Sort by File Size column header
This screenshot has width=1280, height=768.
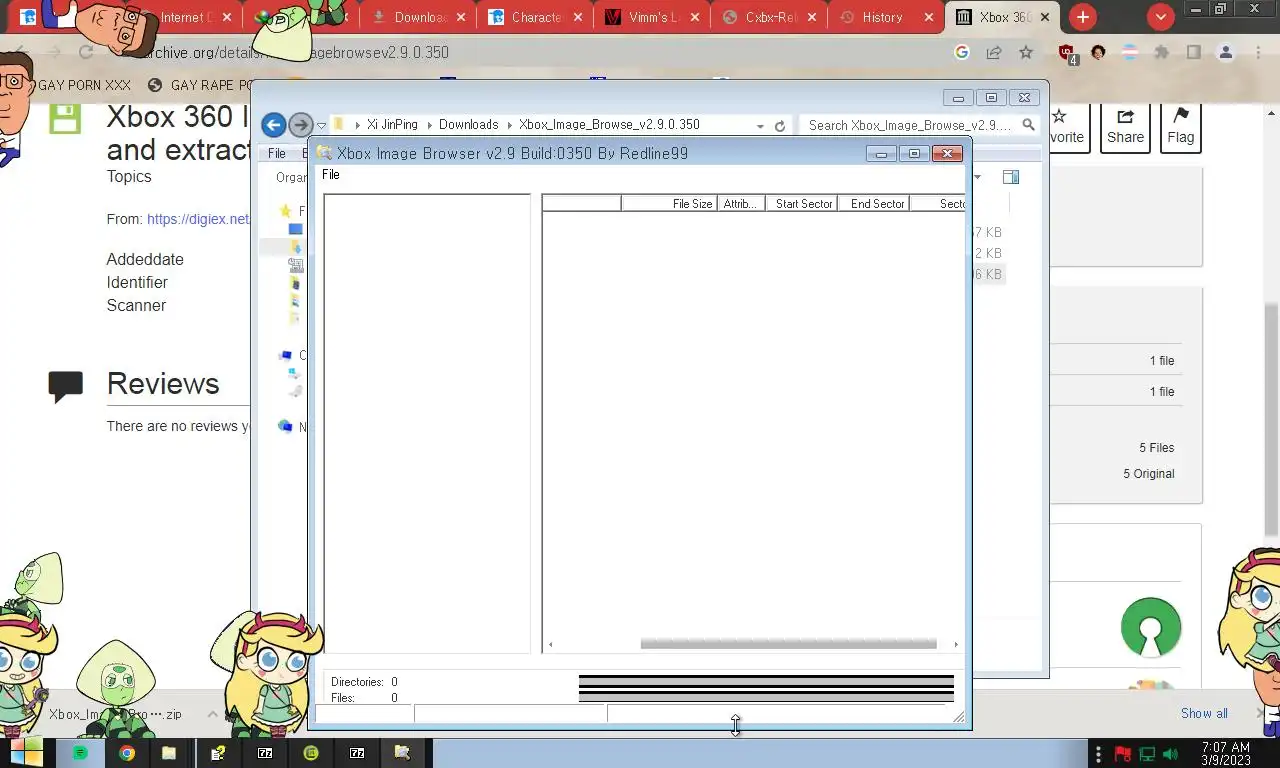pyautogui.click(x=669, y=204)
